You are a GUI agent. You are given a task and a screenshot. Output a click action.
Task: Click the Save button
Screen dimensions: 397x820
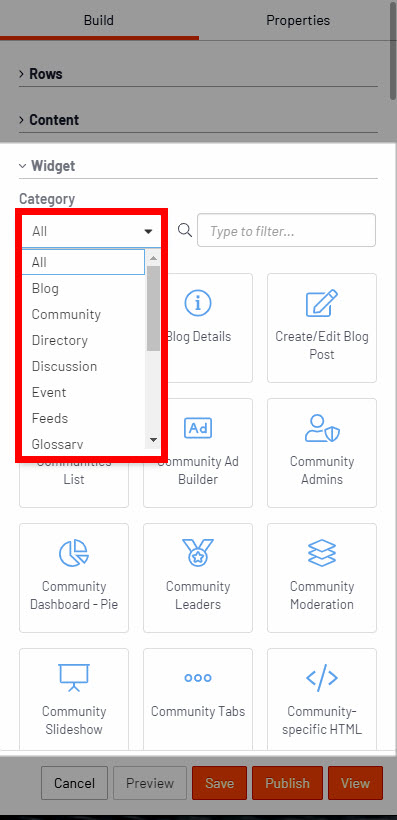coord(219,783)
